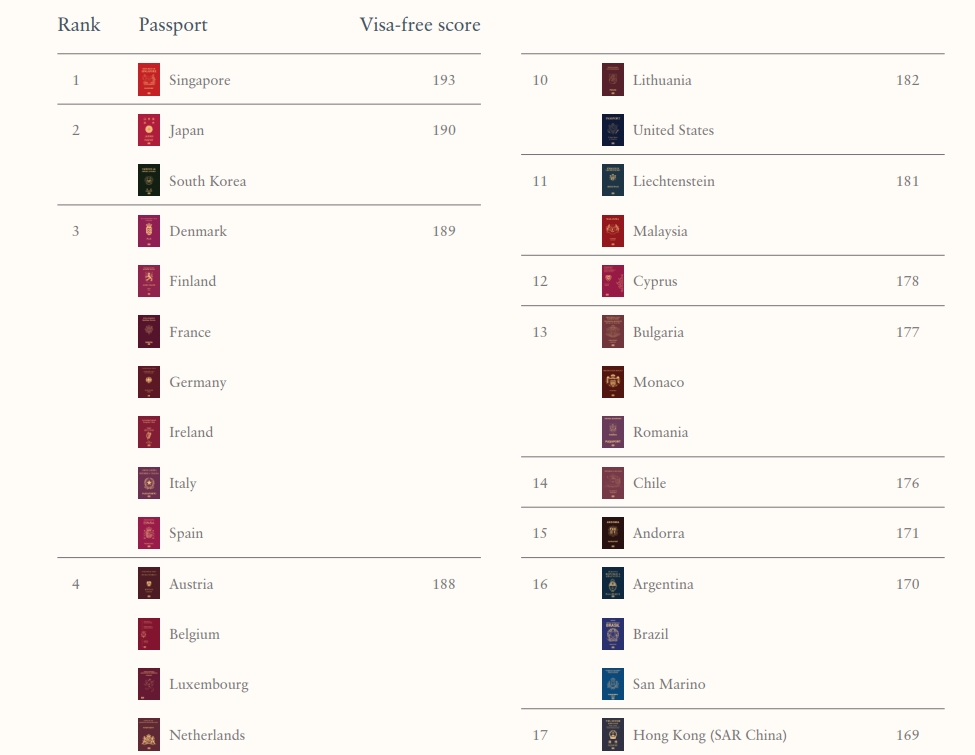Click the Visa-free score column header
The height and width of the screenshot is (755, 975).
point(420,25)
